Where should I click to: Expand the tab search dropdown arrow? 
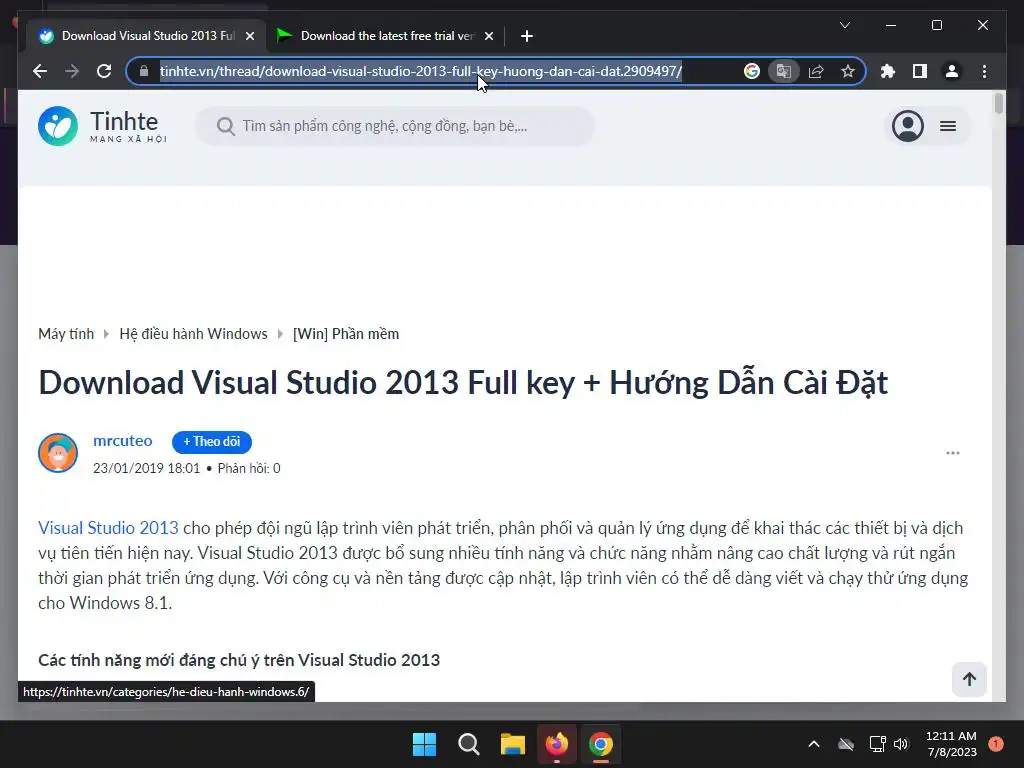coord(844,25)
